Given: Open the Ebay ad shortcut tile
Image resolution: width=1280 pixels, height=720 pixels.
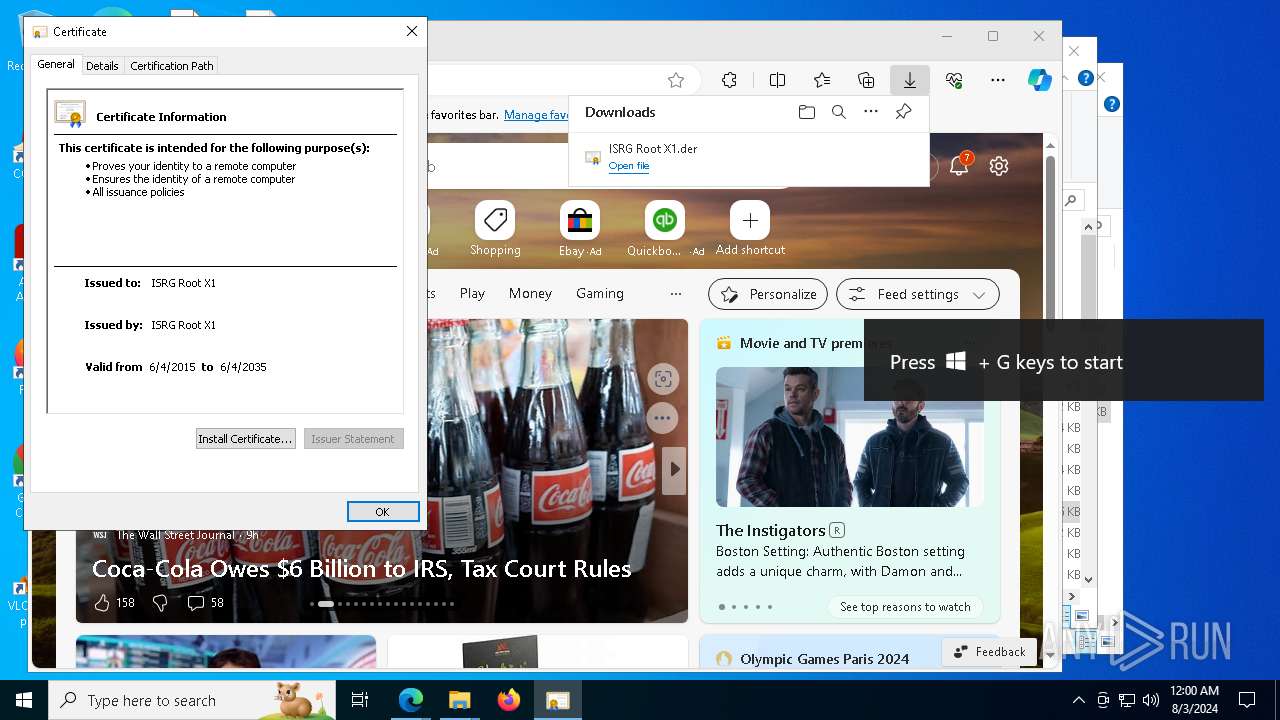Looking at the screenshot, I should [x=580, y=229].
